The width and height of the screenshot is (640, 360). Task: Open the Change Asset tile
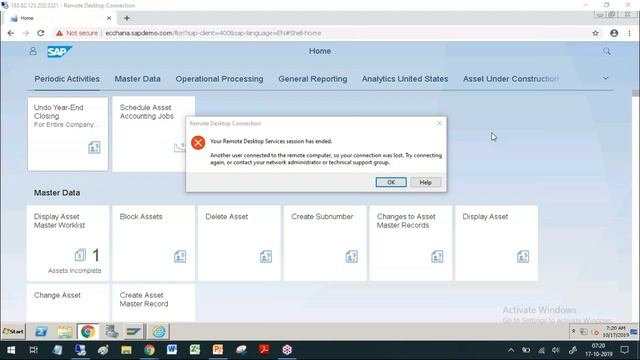coord(68,302)
